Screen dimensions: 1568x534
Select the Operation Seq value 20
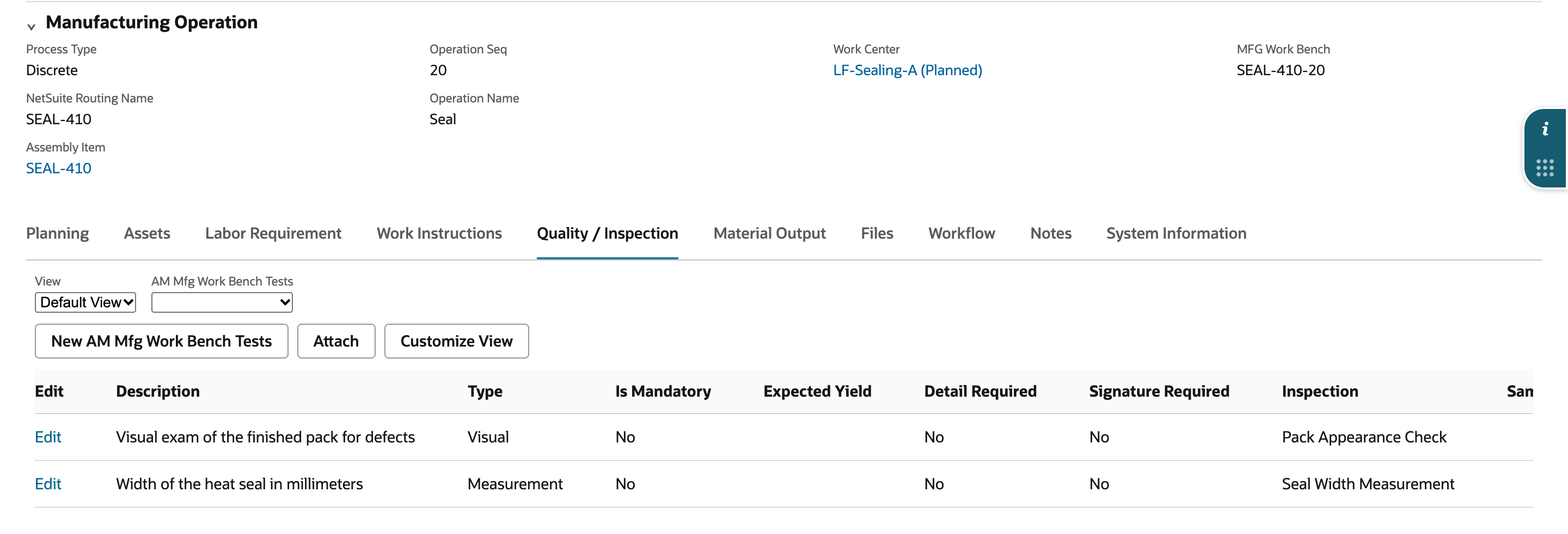(x=438, y=70)
